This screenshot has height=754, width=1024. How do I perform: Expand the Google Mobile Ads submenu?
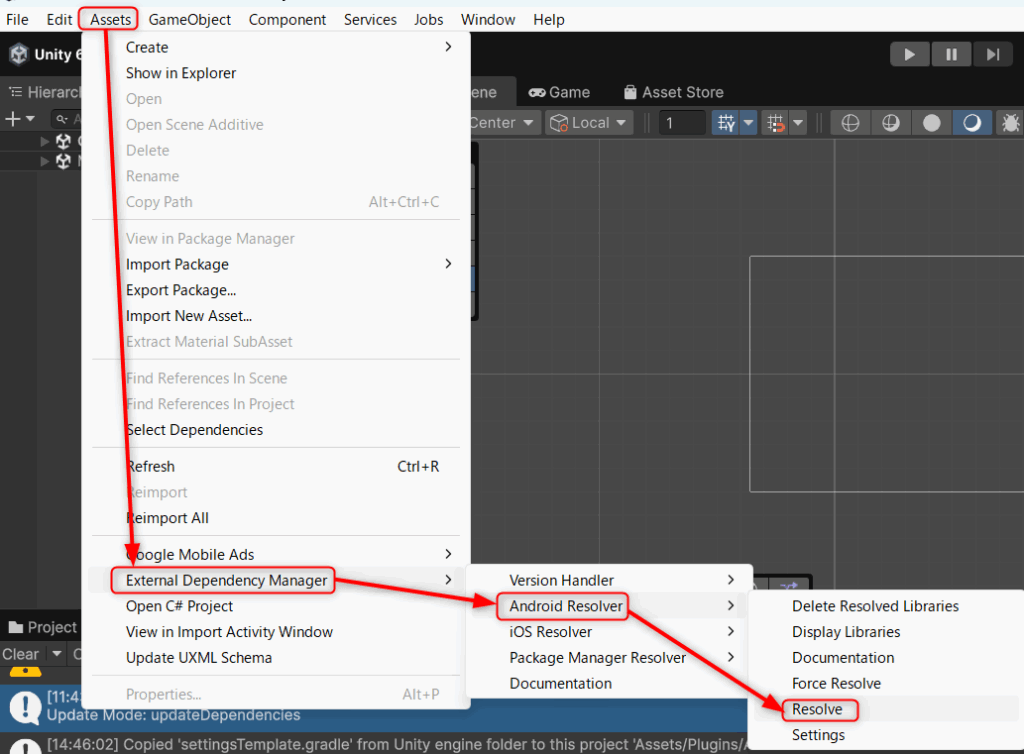(x=276, y=554)
